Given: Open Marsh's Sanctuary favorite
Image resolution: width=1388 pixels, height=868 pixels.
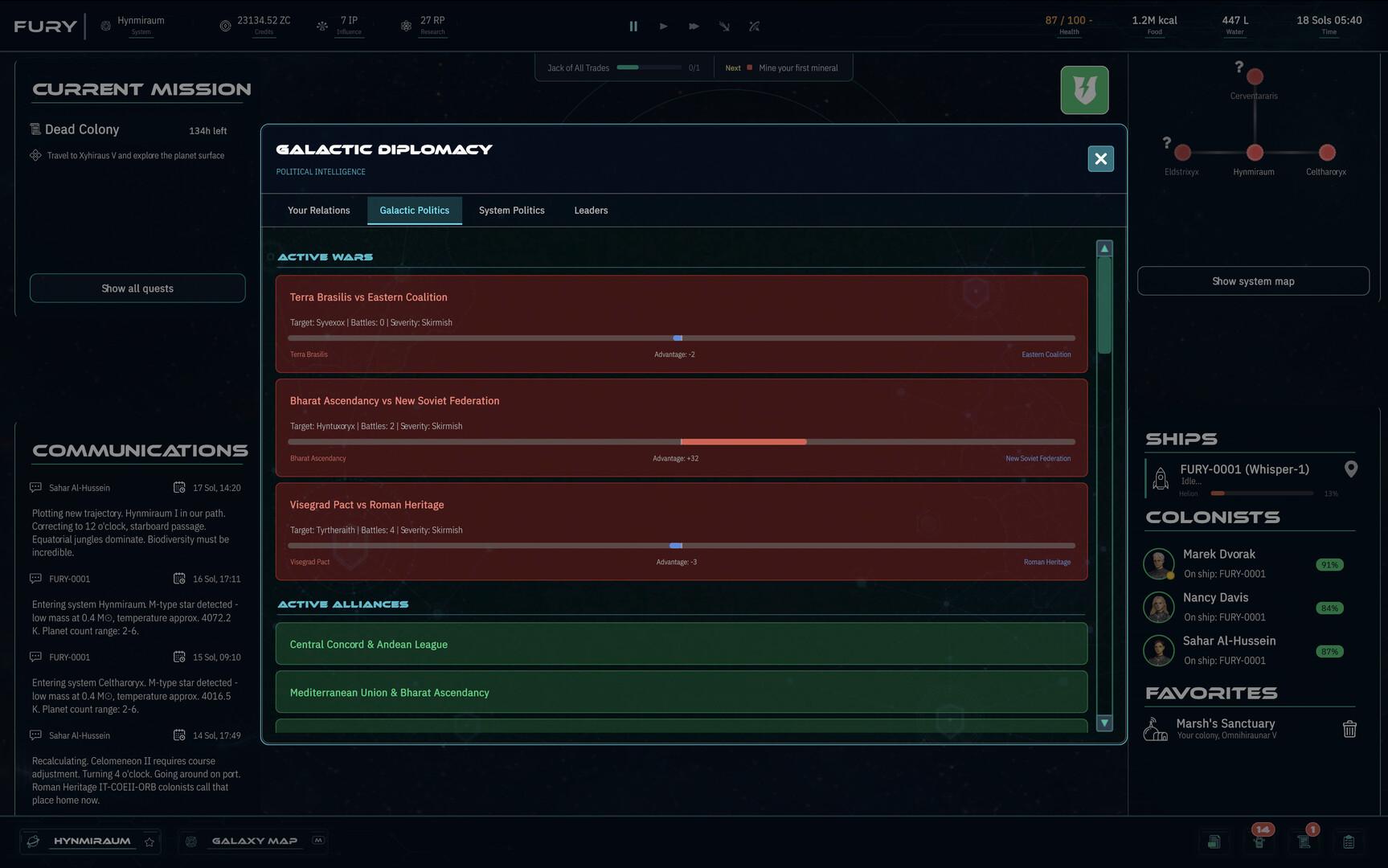Looking at the screenshot, I should 1226,724.
